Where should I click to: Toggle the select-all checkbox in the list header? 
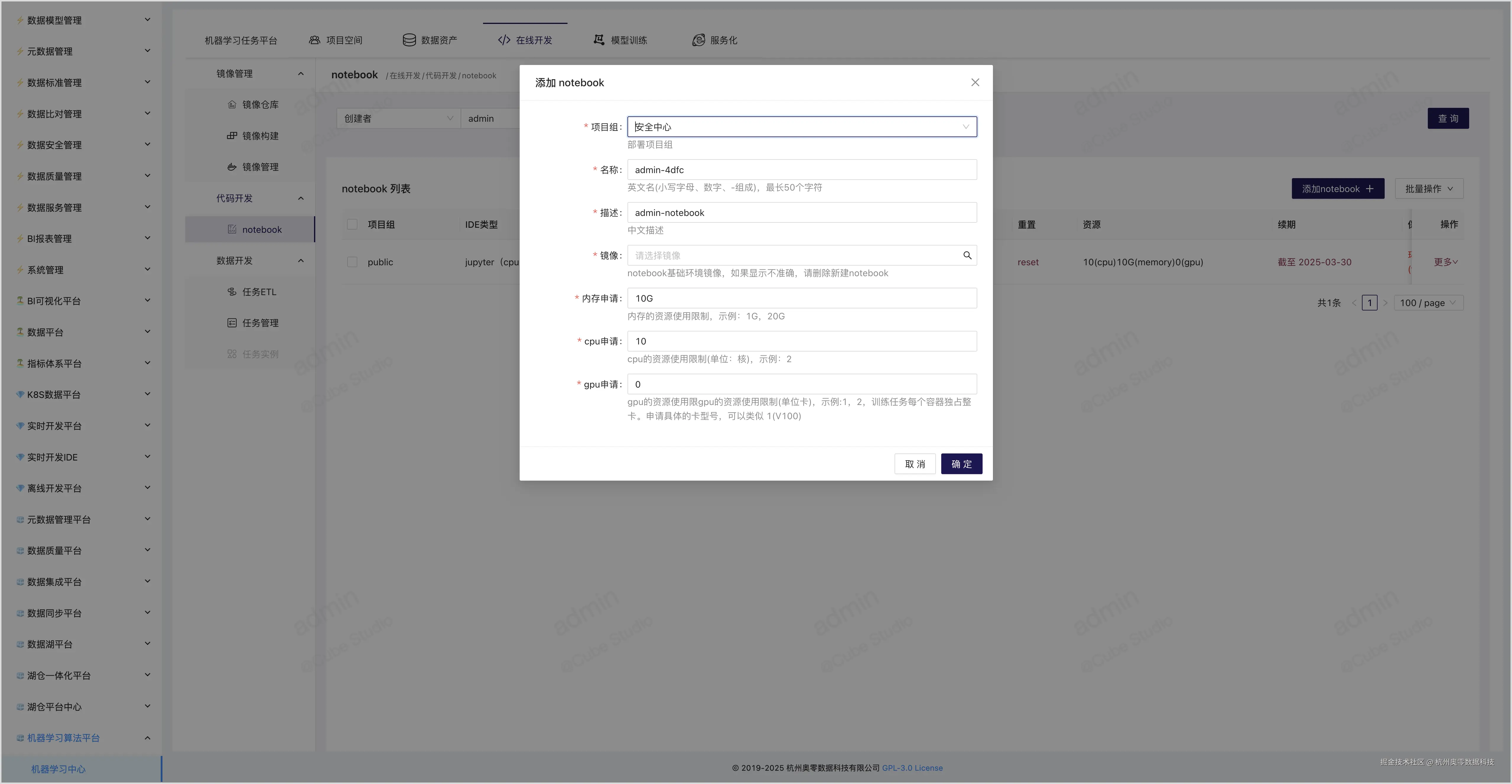(x=352, y=224)
